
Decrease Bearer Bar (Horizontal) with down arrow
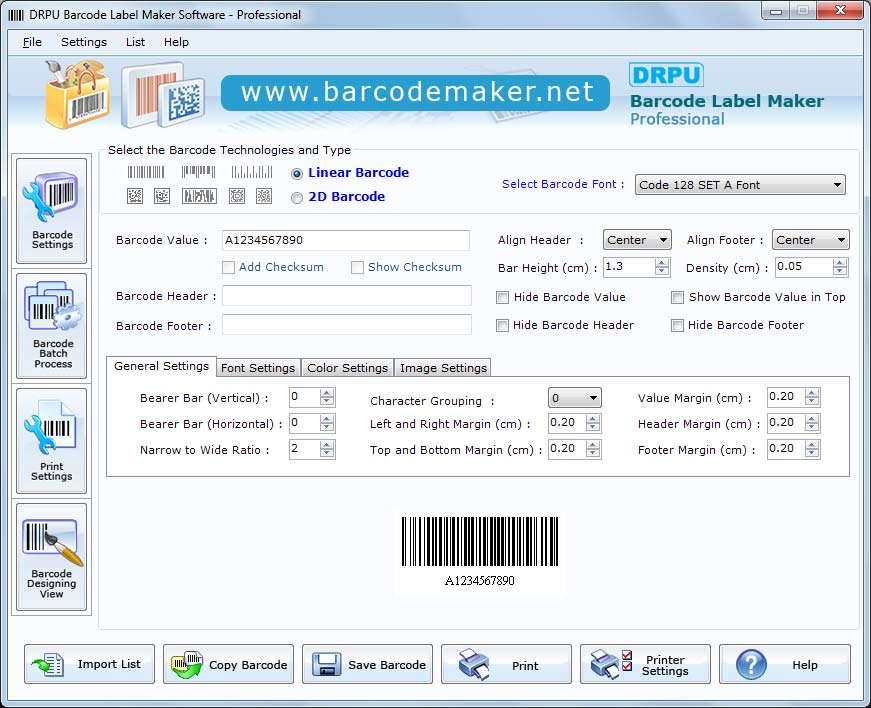(x=327, y=428)
